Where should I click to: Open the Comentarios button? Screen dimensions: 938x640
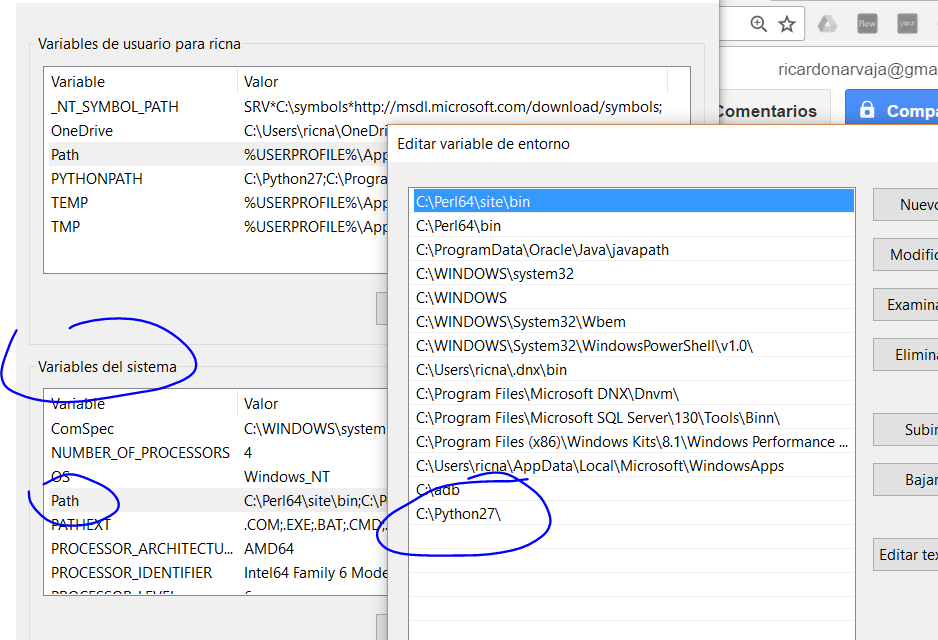click(767, 111)
